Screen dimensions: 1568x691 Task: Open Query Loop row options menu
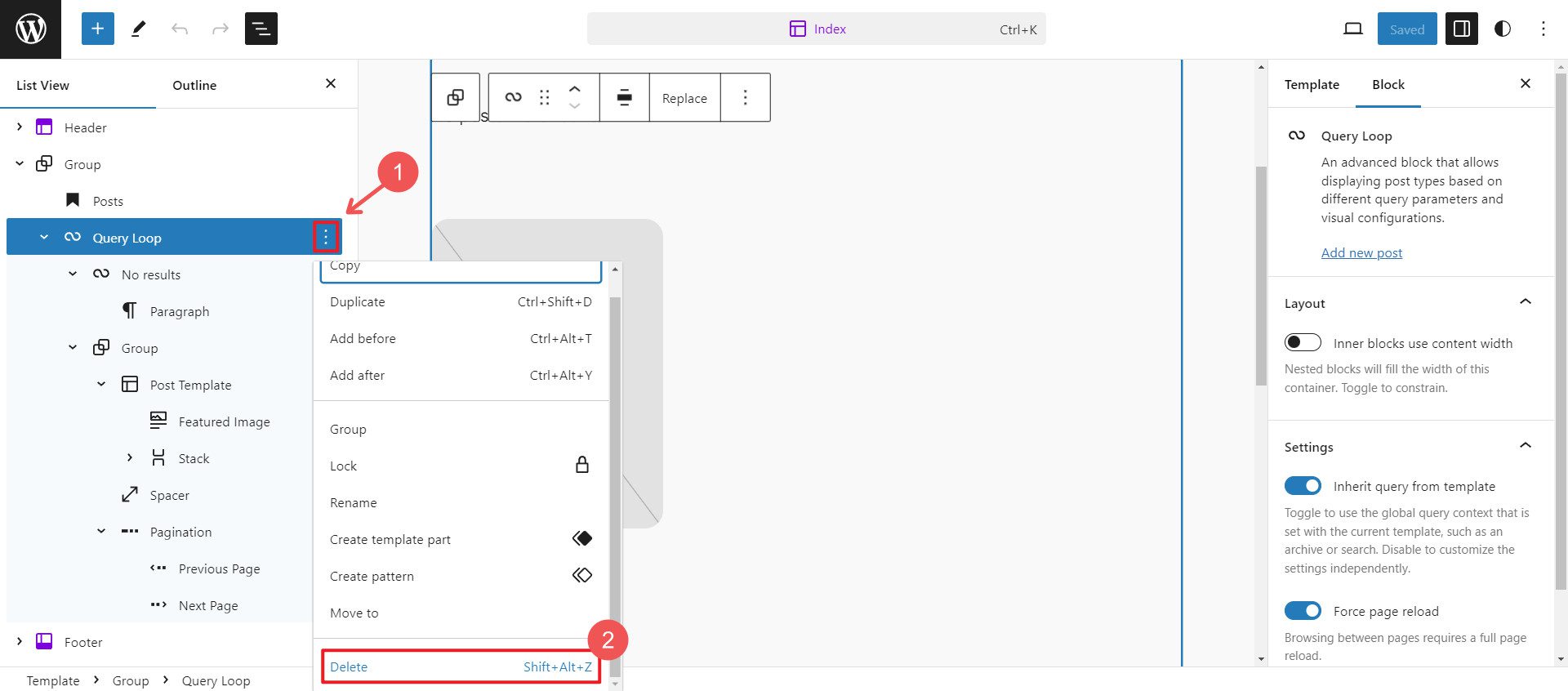(326, 237)
